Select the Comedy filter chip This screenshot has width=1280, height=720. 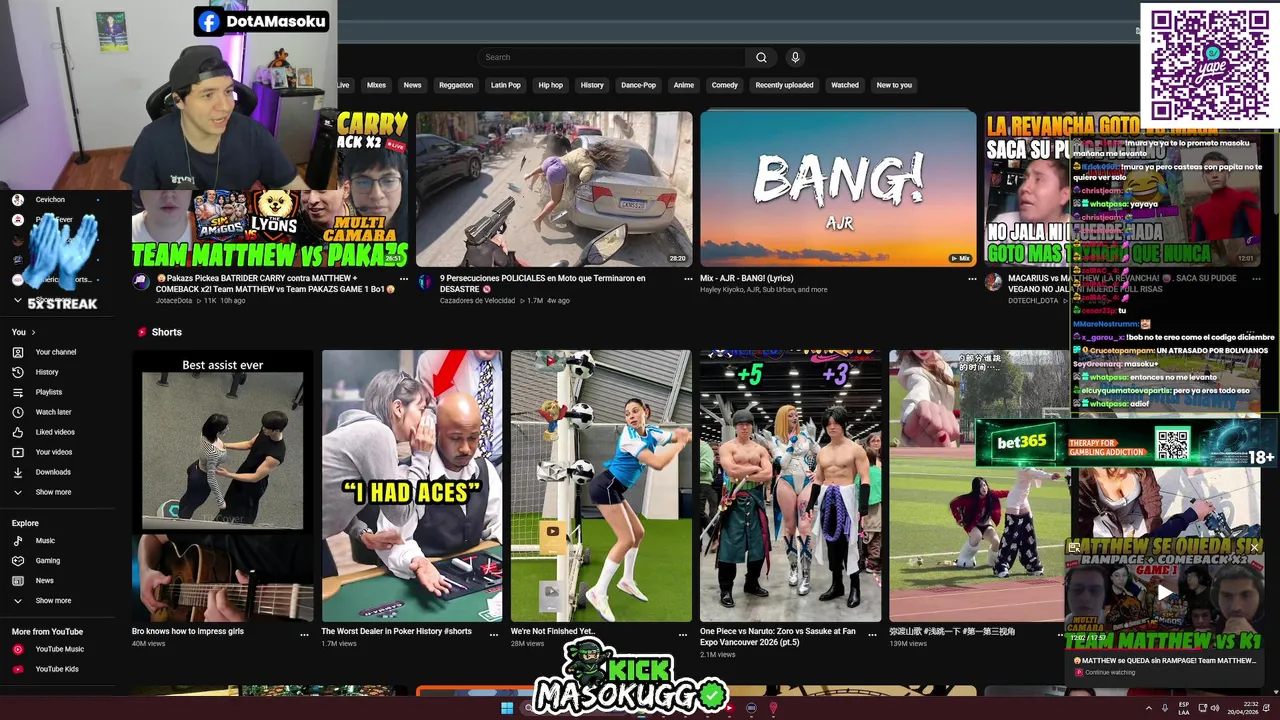tap(725, 85)
